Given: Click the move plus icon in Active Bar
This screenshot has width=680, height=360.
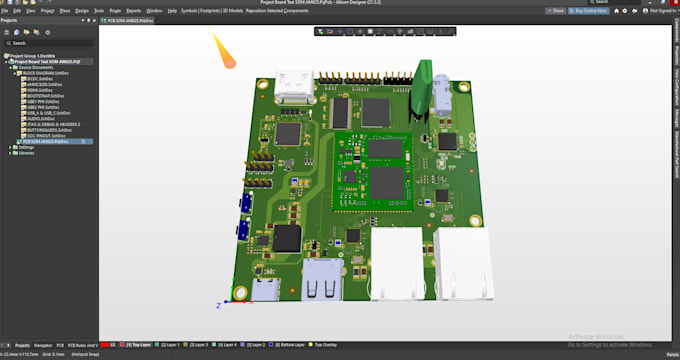Looking at the screenshot, I should (340, 32).
